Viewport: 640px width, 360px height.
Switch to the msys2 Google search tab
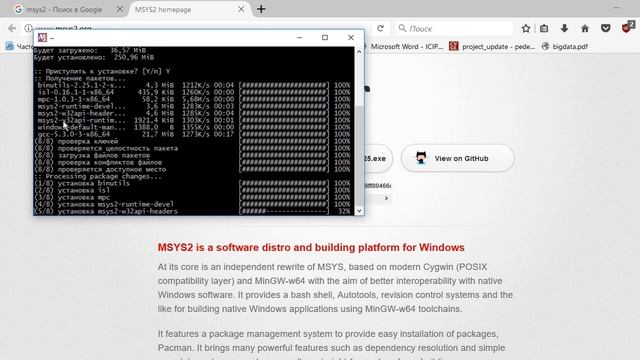click(x=64, y=9)
